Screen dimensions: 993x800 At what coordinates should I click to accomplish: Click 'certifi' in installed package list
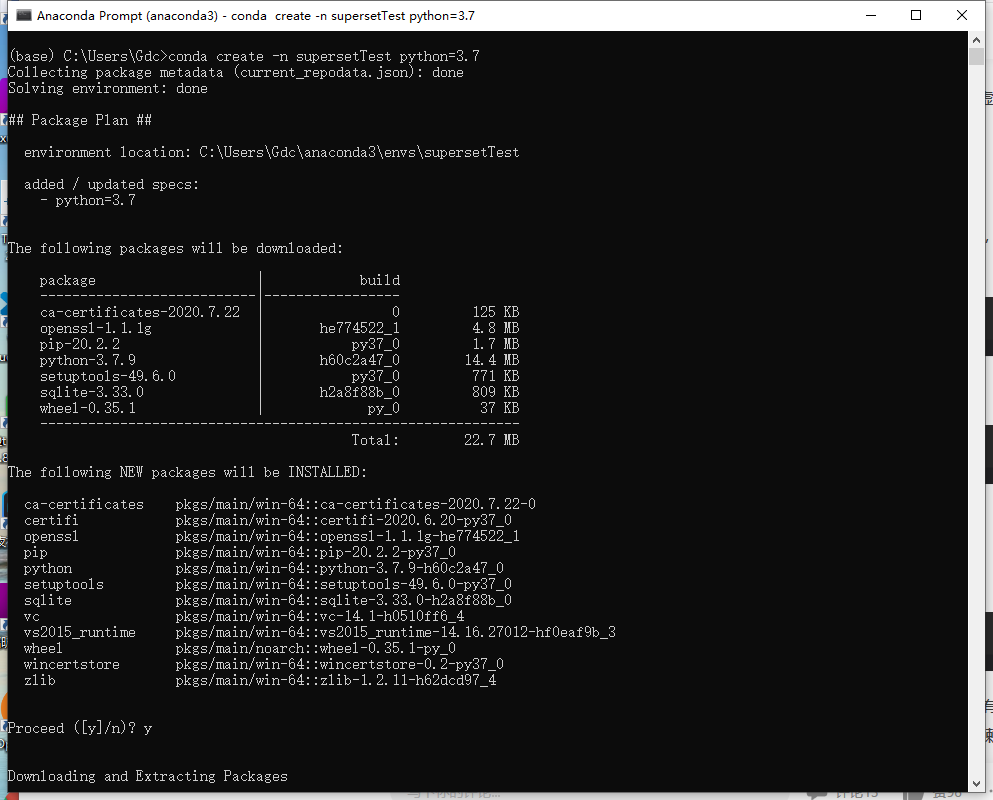click(51, 521)
